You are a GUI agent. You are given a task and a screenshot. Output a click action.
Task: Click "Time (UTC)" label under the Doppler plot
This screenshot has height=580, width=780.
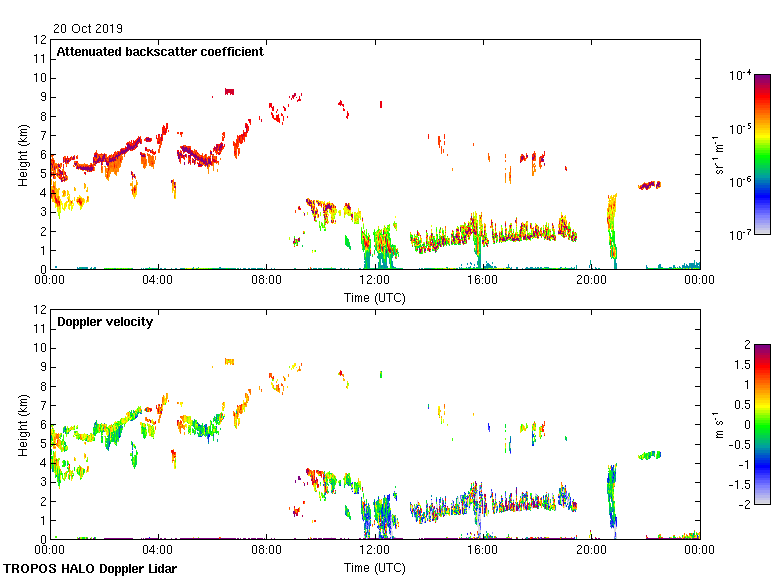(375, 567)
